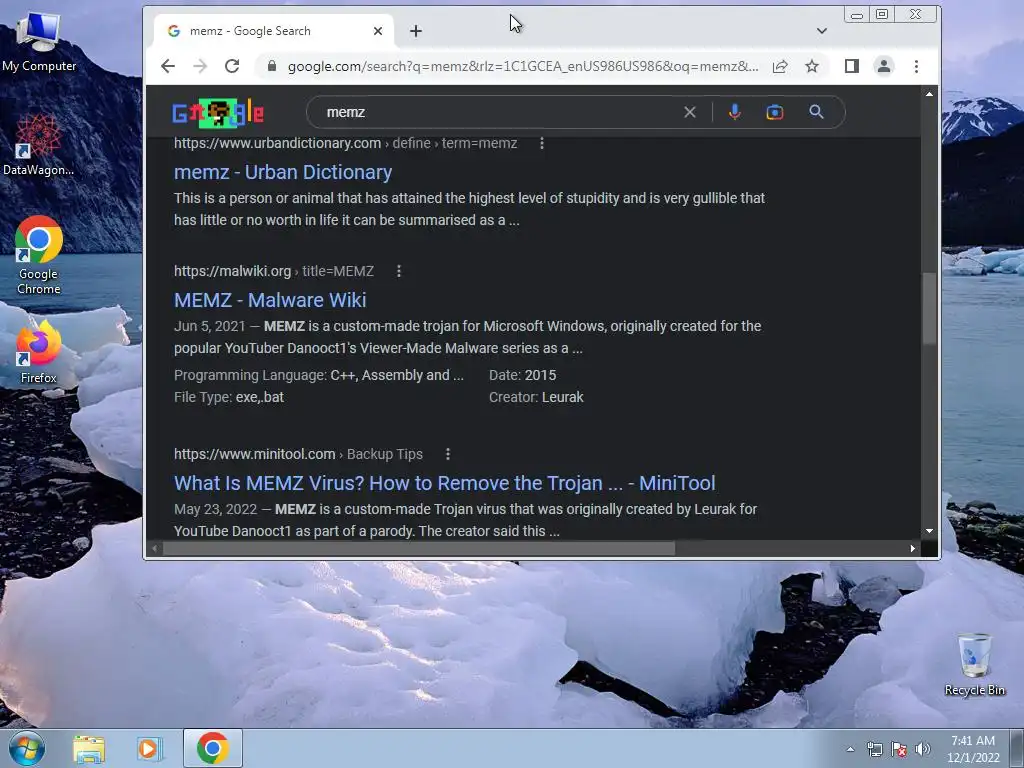Select the Recycle Bin desktop icon
The width and height of the screenshot is (1024, 768).
tap(974, 664)
